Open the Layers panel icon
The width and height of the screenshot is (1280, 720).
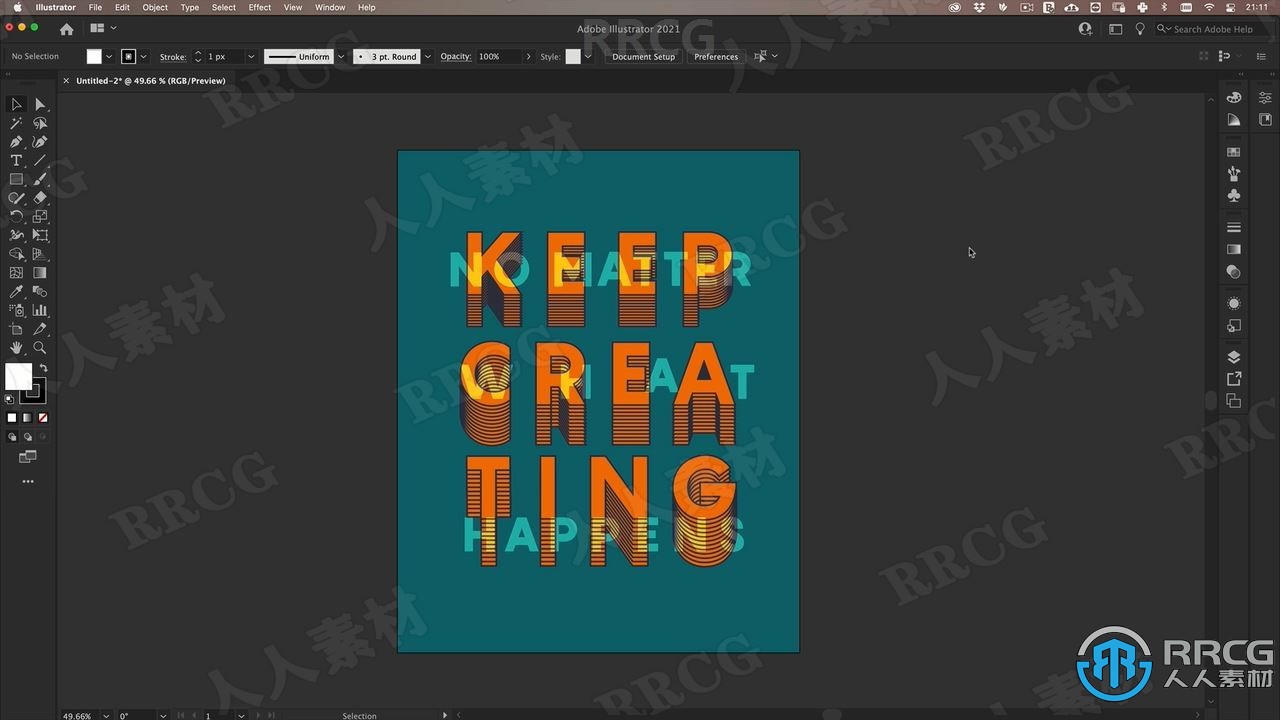[1234, 357]
